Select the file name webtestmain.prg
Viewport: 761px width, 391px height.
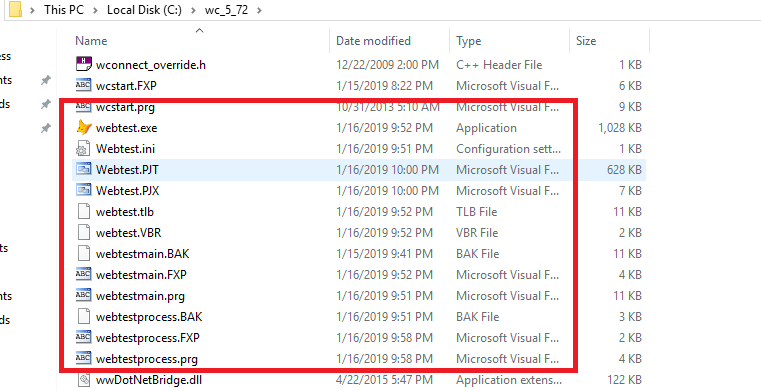click(140, 295)
